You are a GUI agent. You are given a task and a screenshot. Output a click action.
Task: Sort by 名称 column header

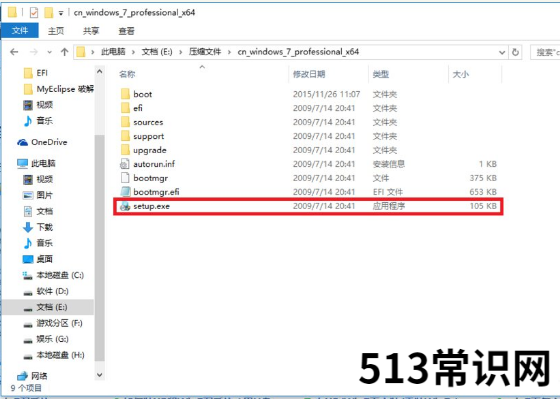click(x=127, y=74)
